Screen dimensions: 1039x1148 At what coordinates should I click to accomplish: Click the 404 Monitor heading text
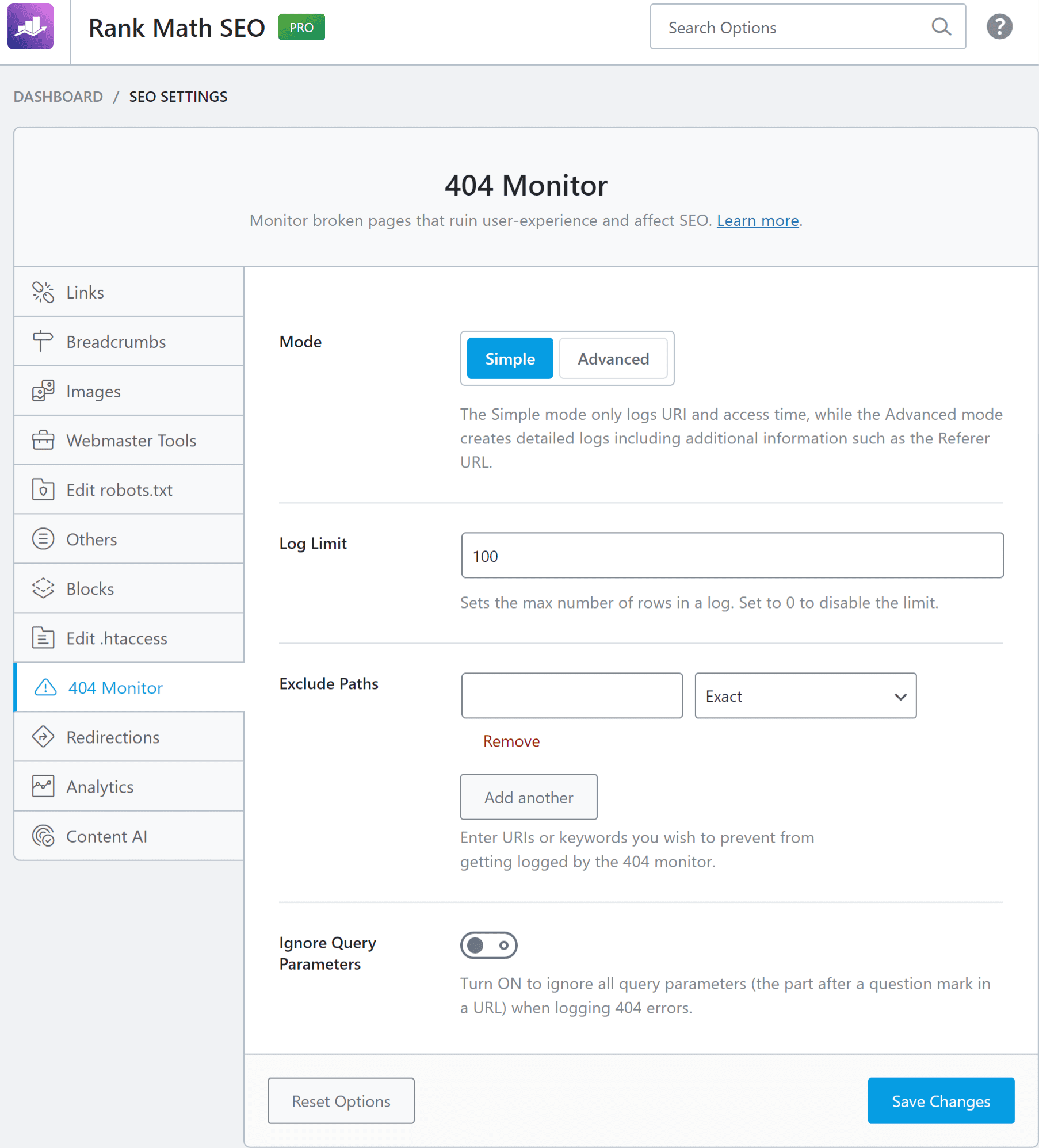click(526, 185)
